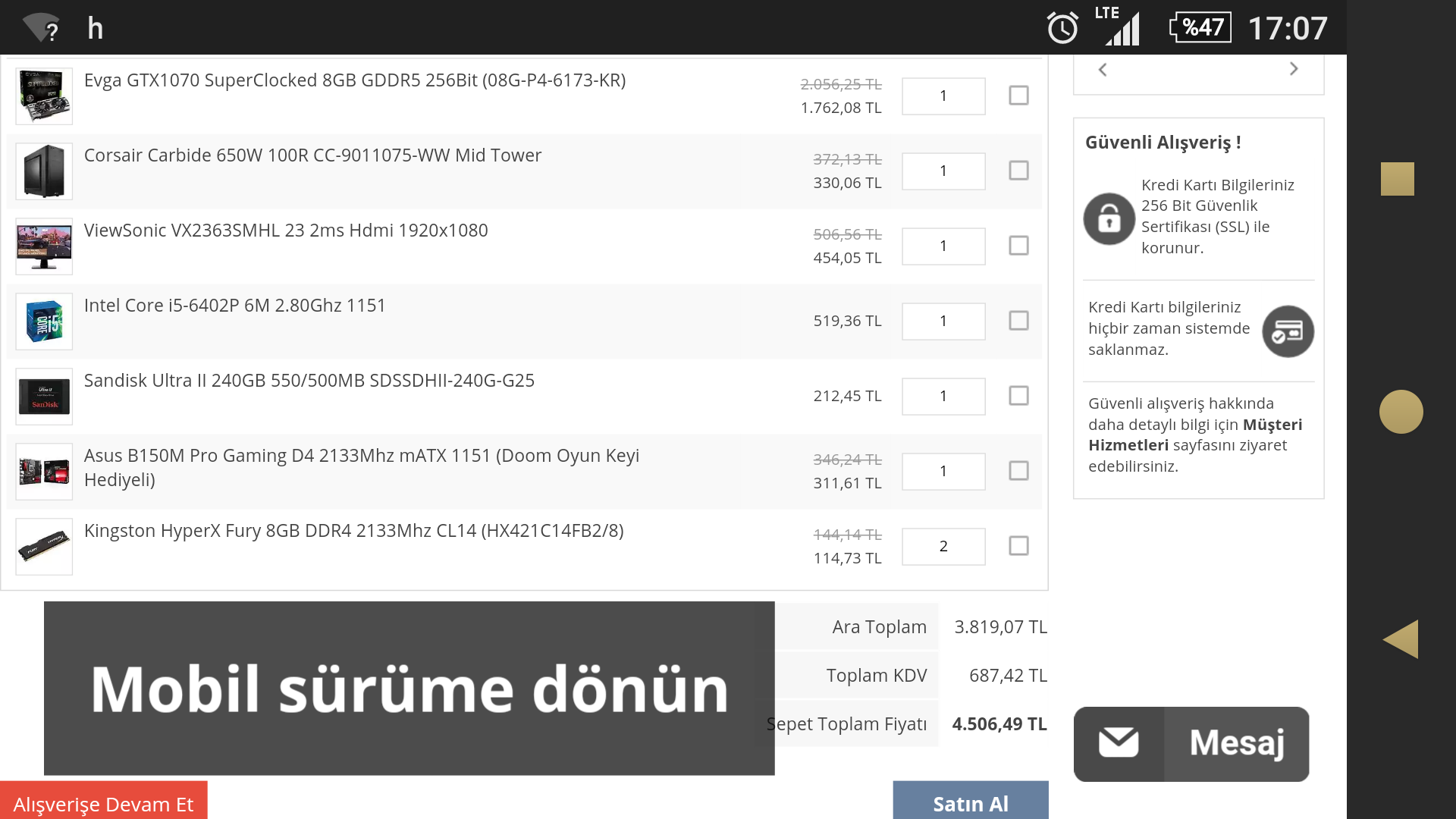Click the credit card secure icon
The image size is (1456, 819).
pyautogui.click(x=1288, y=331)
